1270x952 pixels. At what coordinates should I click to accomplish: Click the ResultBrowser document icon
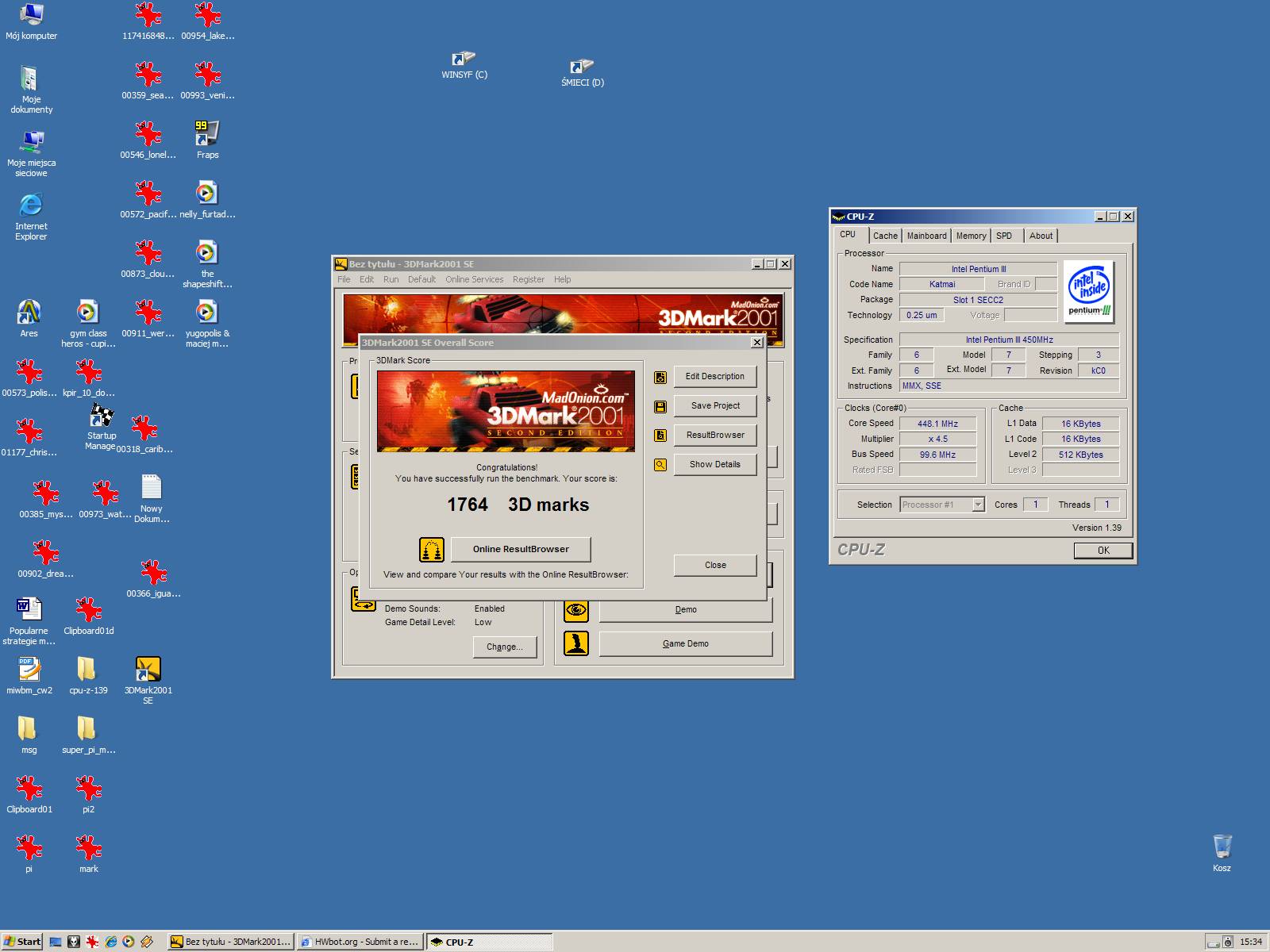660,436
